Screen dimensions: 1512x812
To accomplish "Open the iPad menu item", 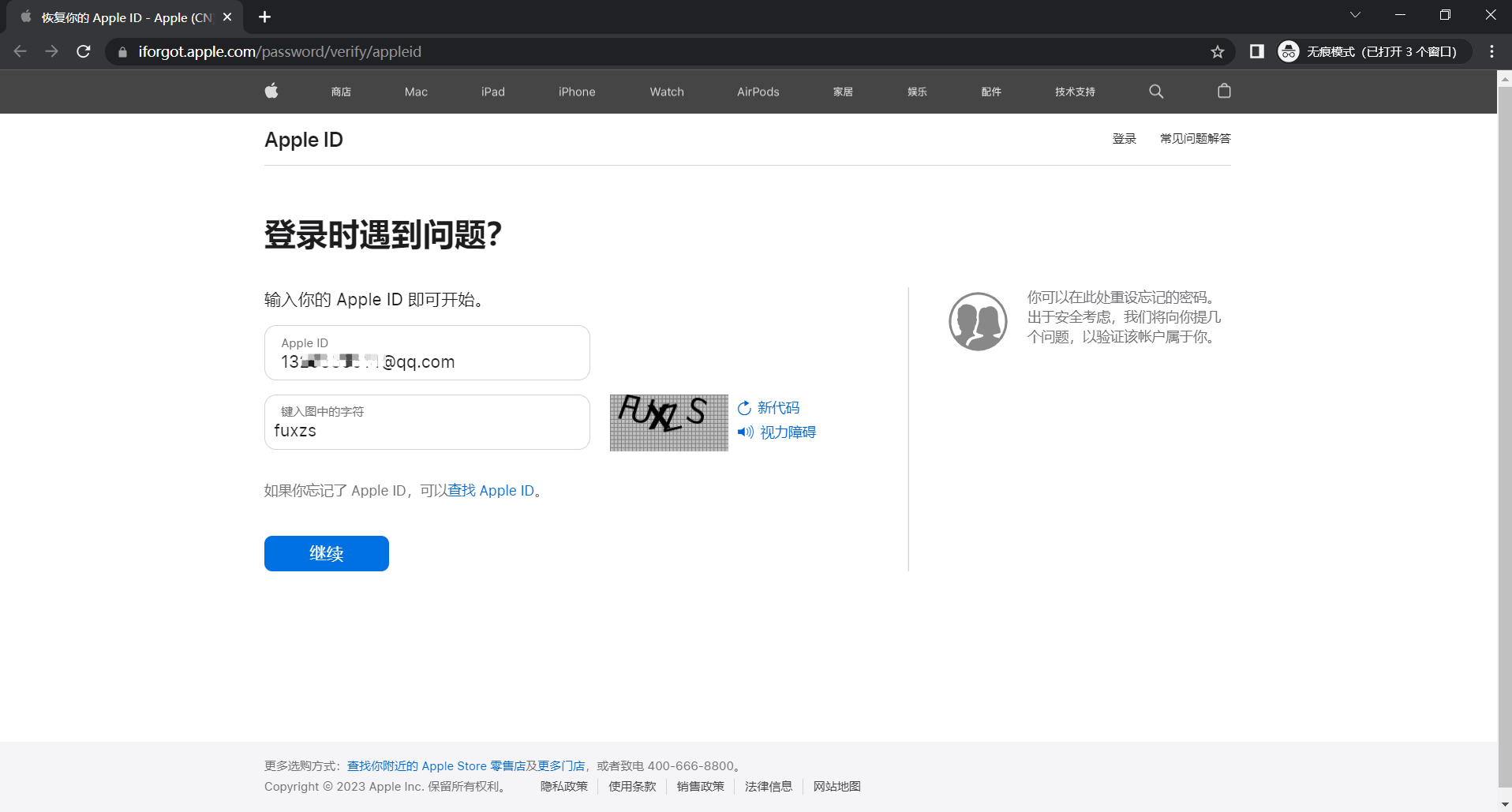I will 493,92.
